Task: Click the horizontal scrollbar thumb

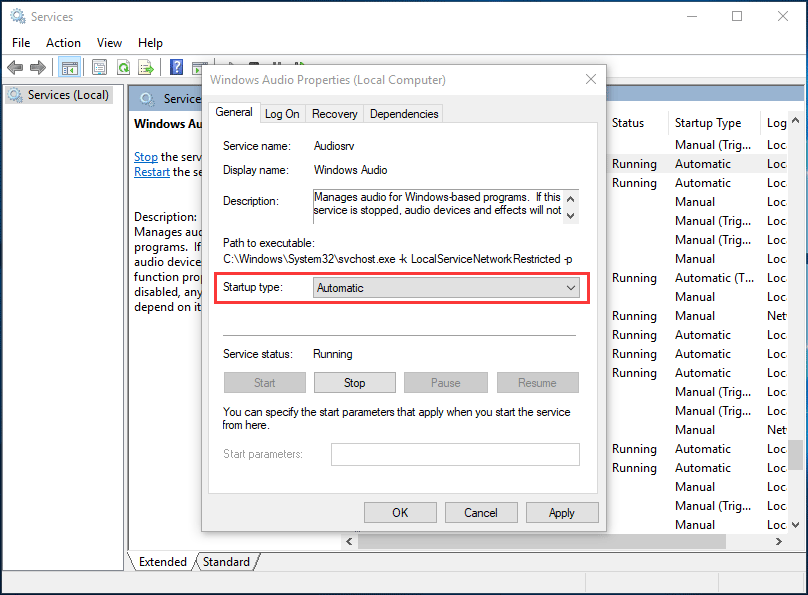Action: (542, 541)
